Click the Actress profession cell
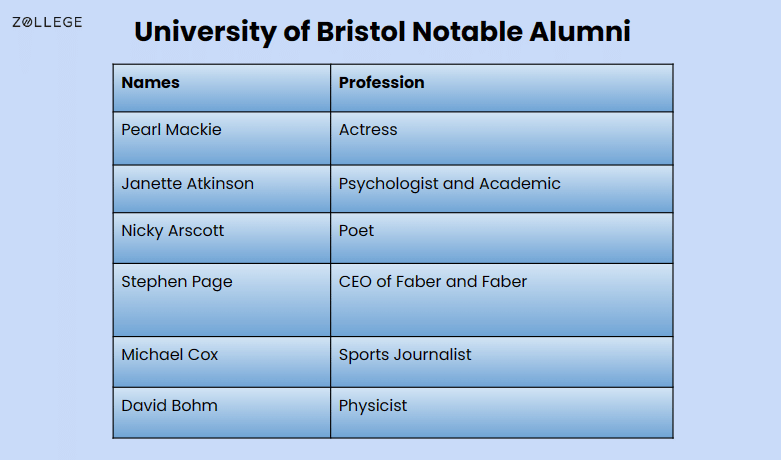Image resolution: width=781 pixels, height=460 pixels. (502, 138)
